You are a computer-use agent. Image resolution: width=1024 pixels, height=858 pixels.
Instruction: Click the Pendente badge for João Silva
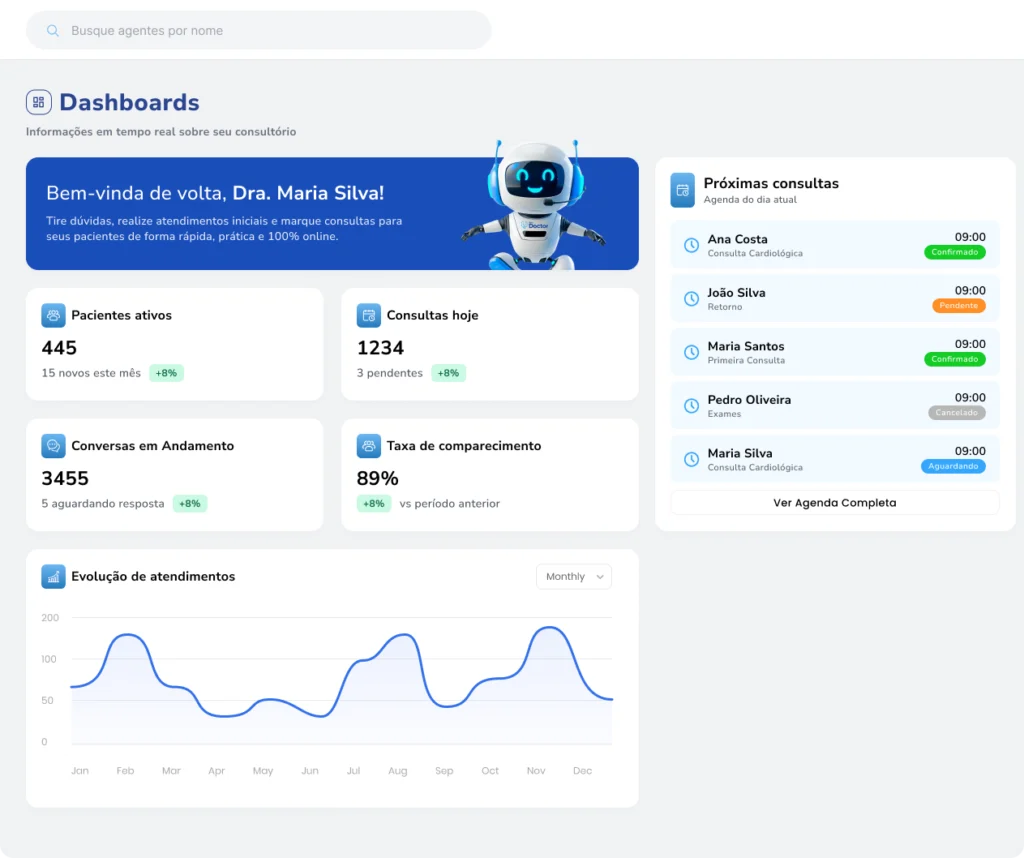pyautogui.click(x=958, y=306)
